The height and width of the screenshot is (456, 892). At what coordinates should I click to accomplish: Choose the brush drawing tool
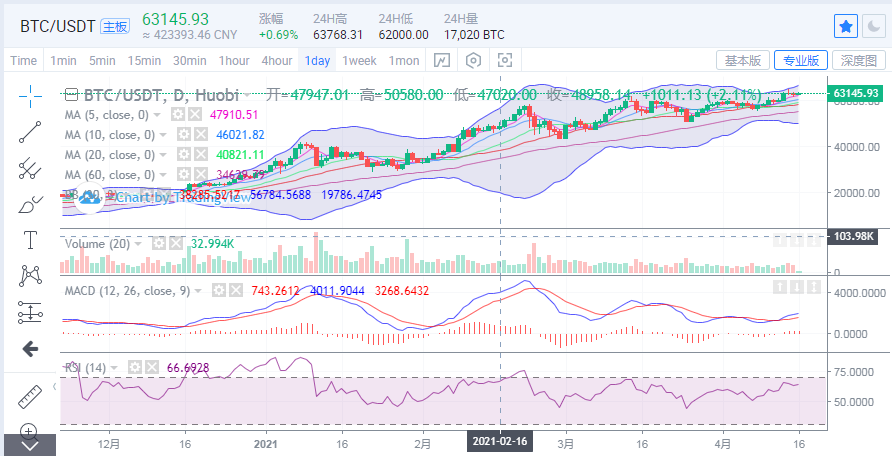pyautogui.click(x=29, y=204)
